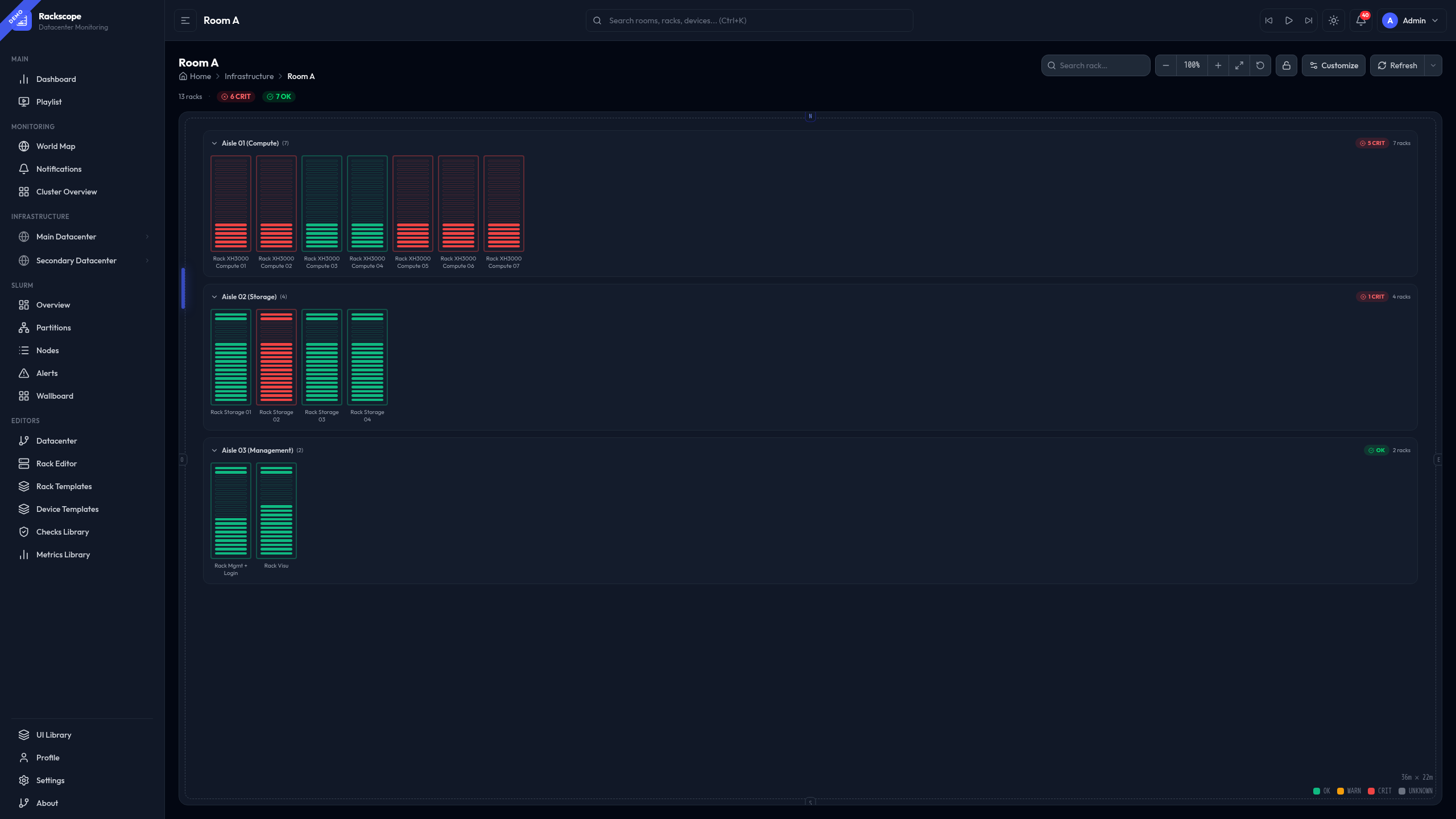Open the notifications bell with badge
Screen dimensions: 1456x819
pyautogui.click(x=1360, y=20)
